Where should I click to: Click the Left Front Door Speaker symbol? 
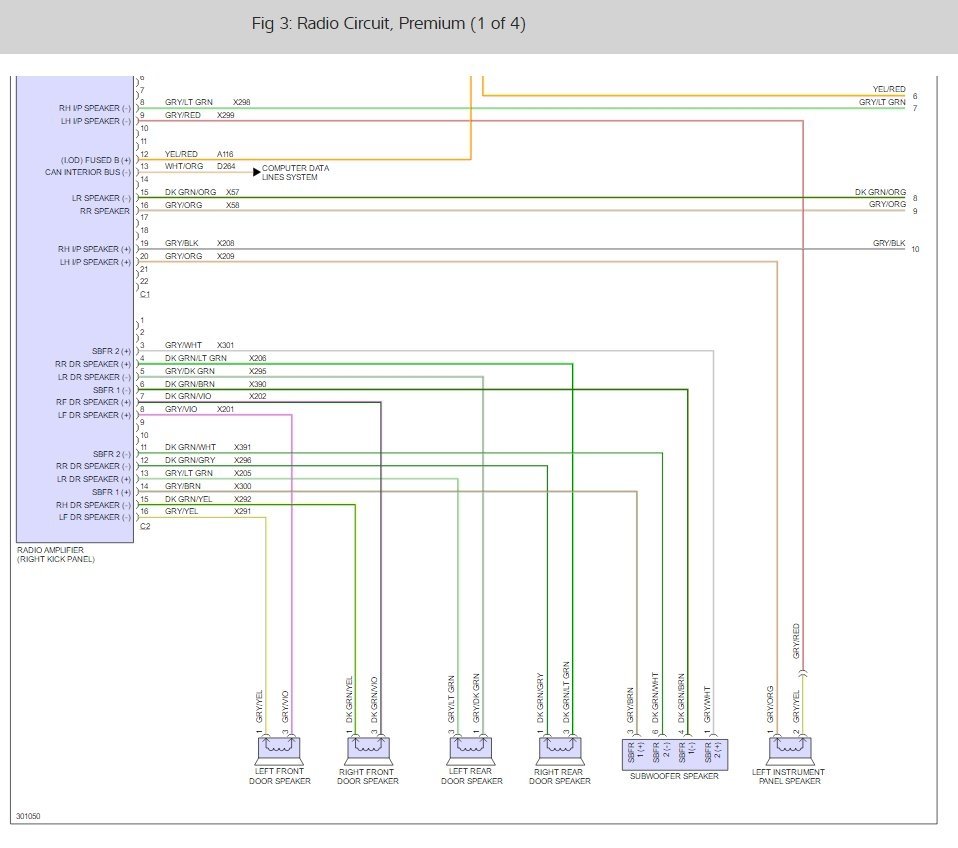(x=280, y=750)
